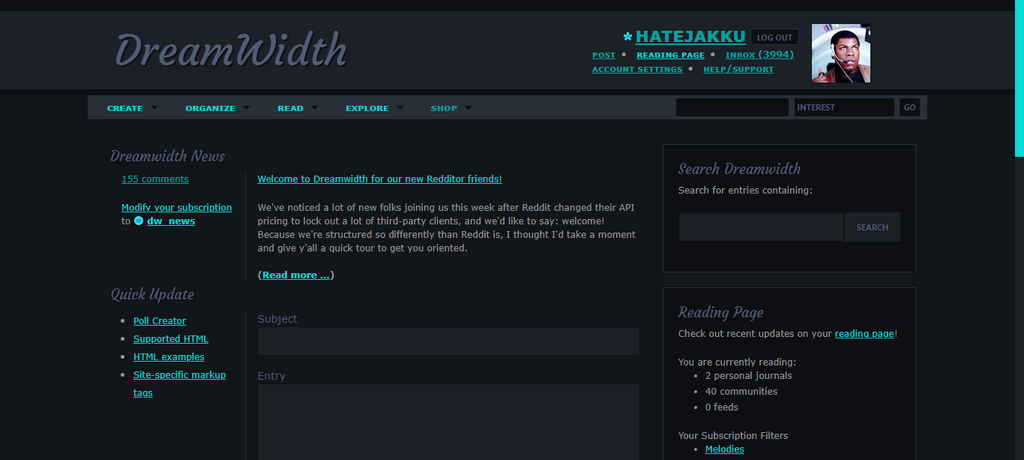Open the dw_news community link
Screen dimensions: 1024x460
pos(170,222)
